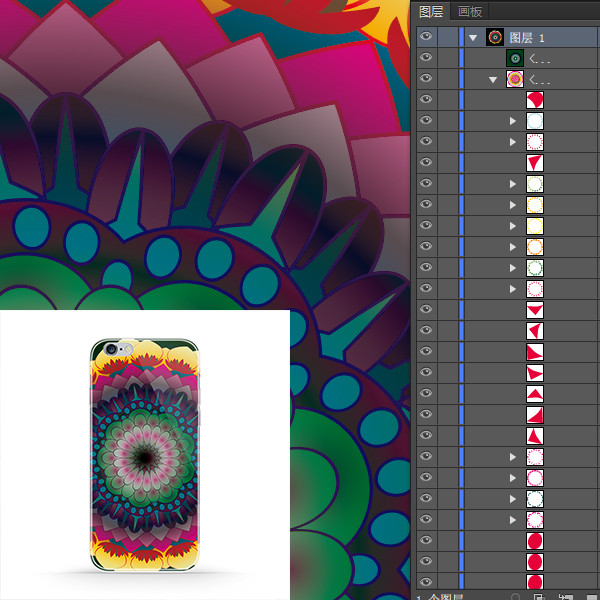This screenshot has width=600, height=600.
Task: Select the 图层 1 layer name
Action: click(x=527, y=38)
